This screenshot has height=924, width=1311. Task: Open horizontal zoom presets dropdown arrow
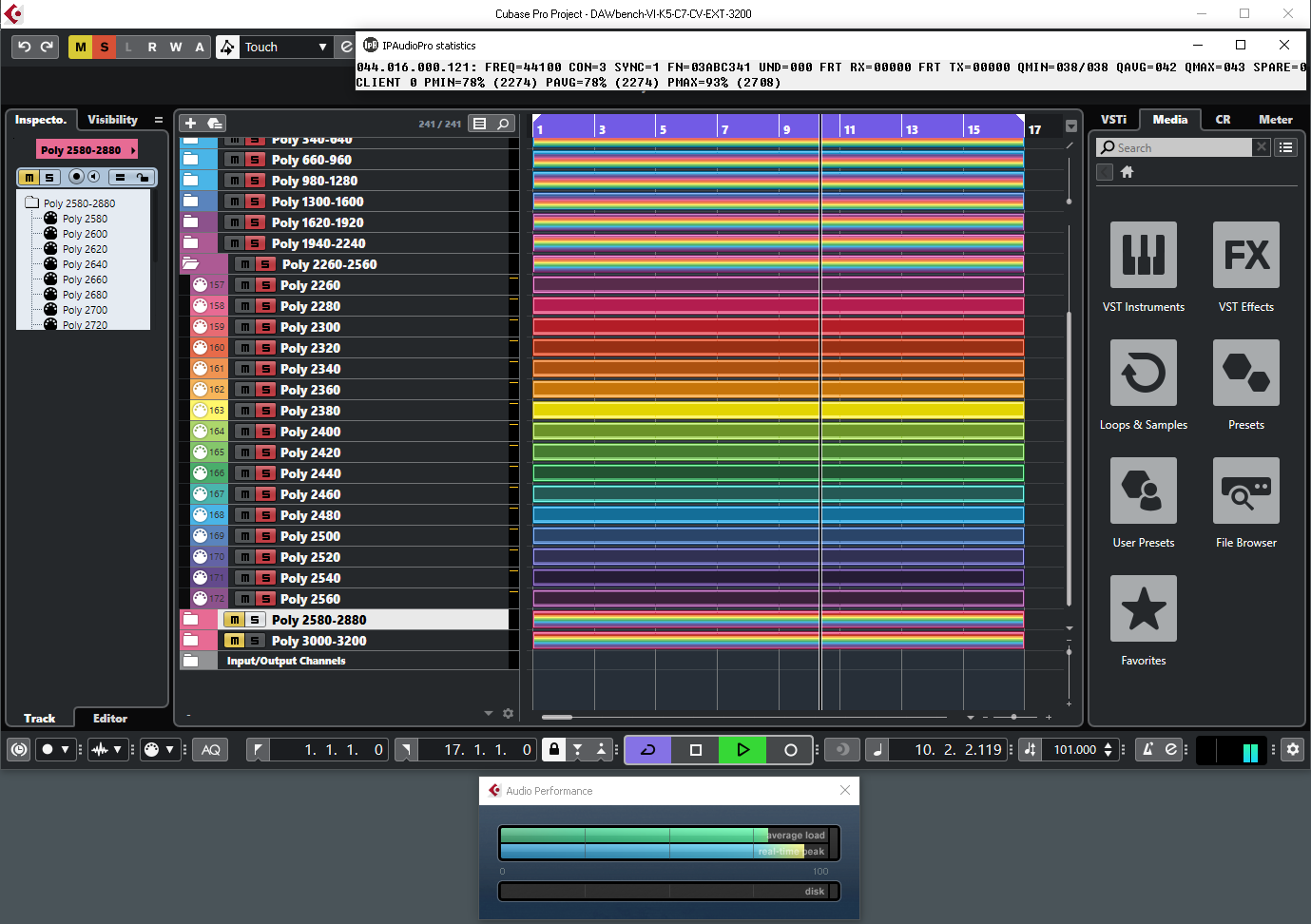970,717
